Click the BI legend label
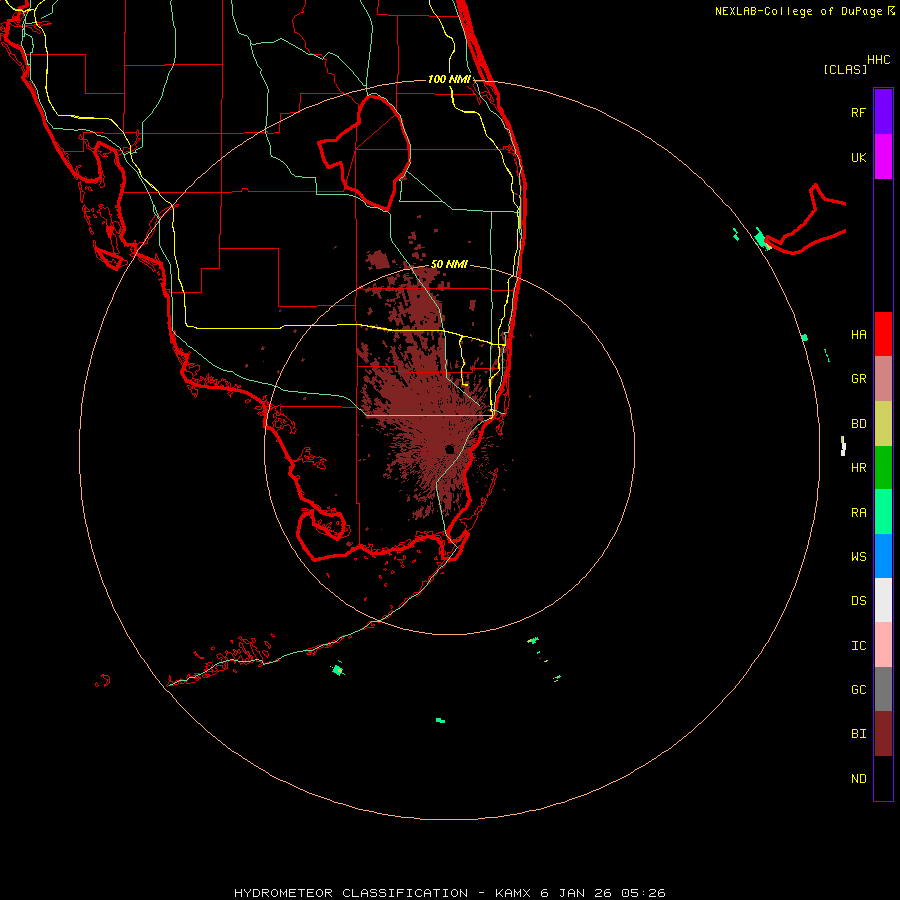 858,734
